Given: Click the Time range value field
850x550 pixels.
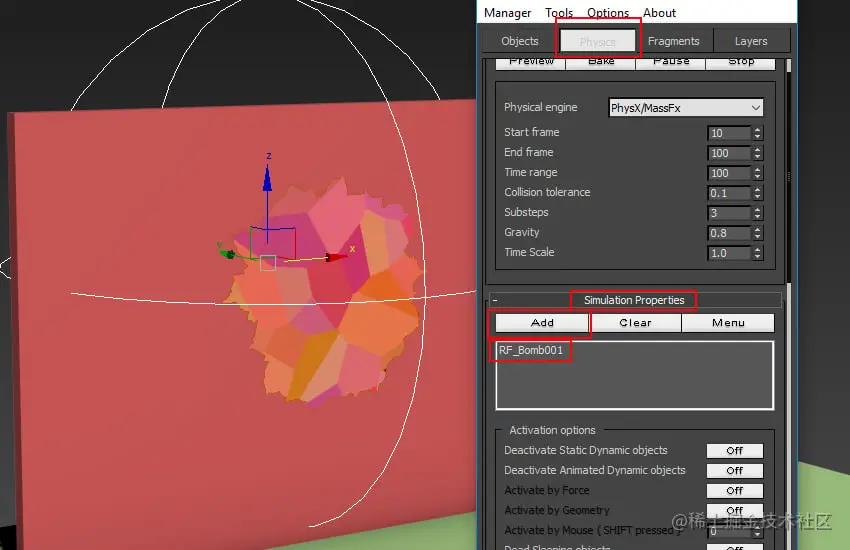Looking at the screenshot, I should point(729,173).
